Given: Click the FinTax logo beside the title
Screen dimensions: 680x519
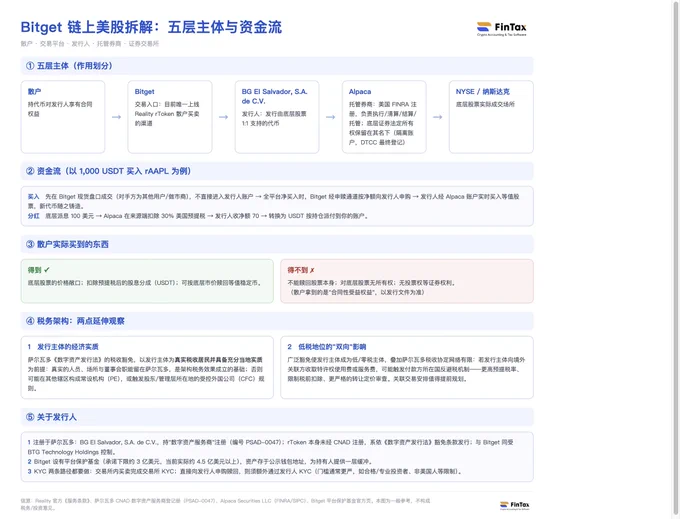Looking at the screenshot, I should point(501,29).
